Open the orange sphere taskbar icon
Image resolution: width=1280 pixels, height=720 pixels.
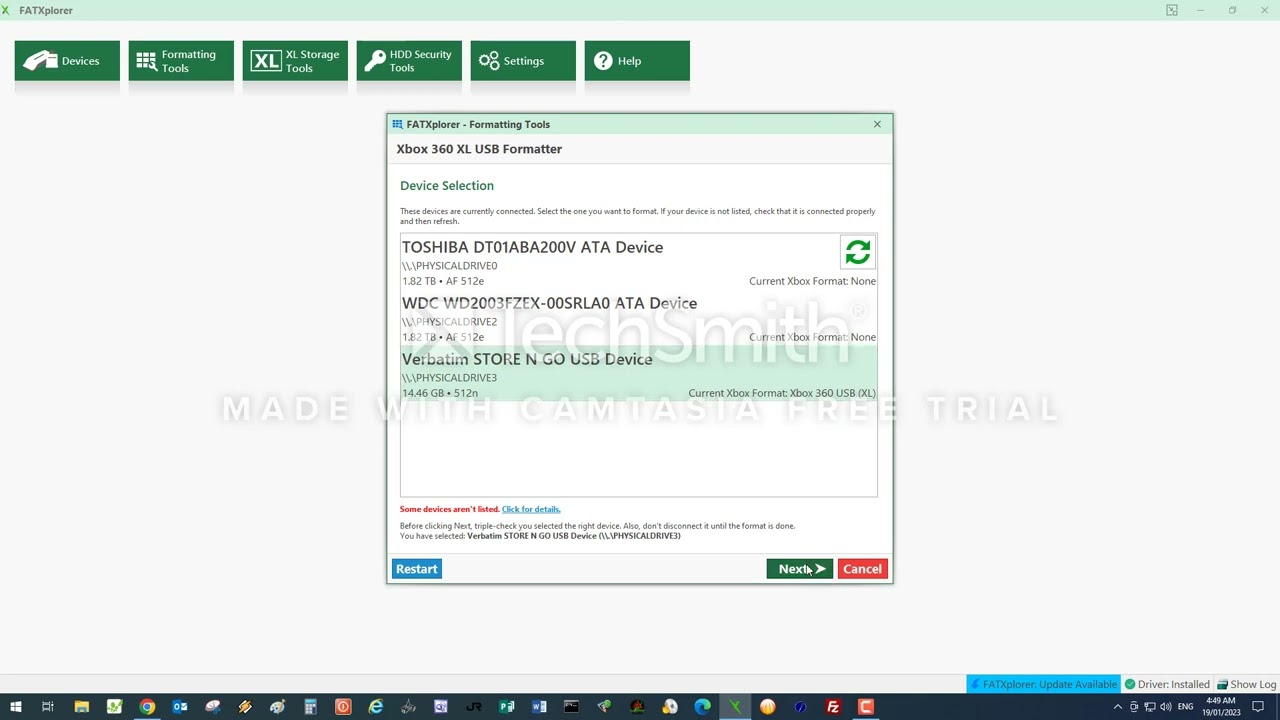click(767, 707)
